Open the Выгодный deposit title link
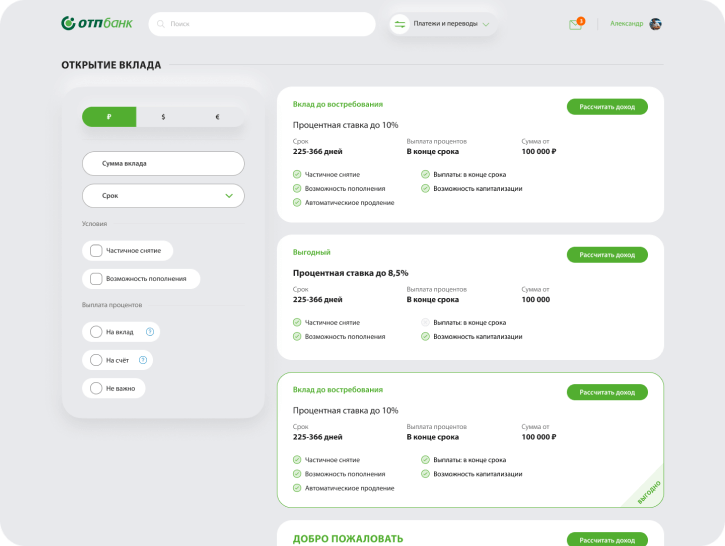 pyautogui.click(x=311, y=252)
